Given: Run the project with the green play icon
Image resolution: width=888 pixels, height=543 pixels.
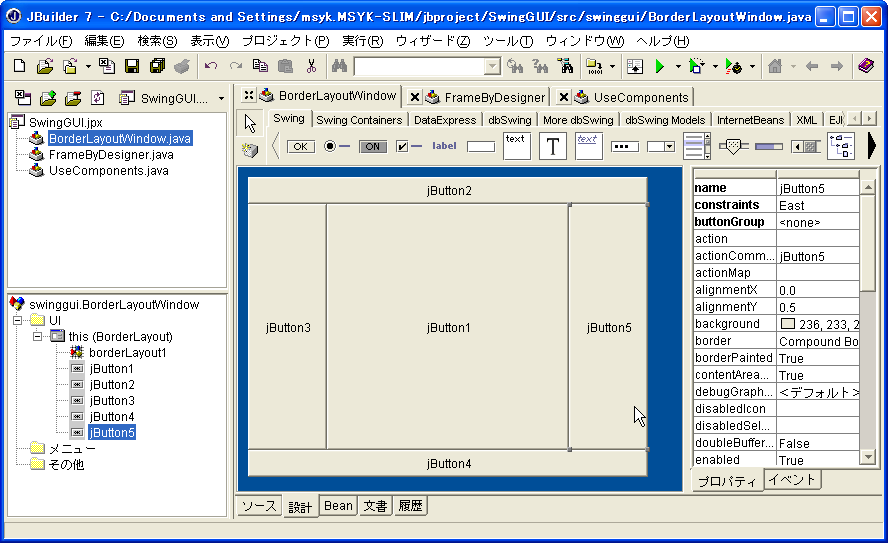Looking at the screenshot, I should (x=659, y=66).
